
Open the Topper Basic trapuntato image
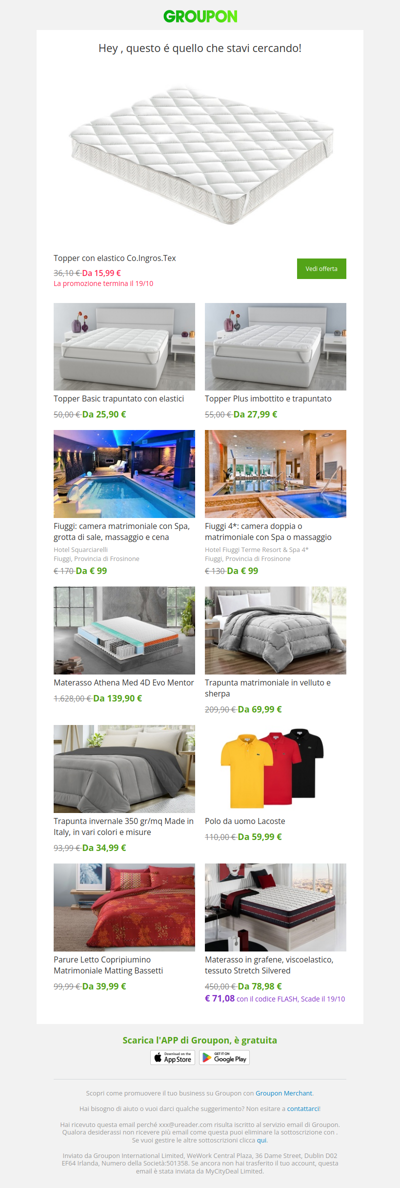(124, 346)
